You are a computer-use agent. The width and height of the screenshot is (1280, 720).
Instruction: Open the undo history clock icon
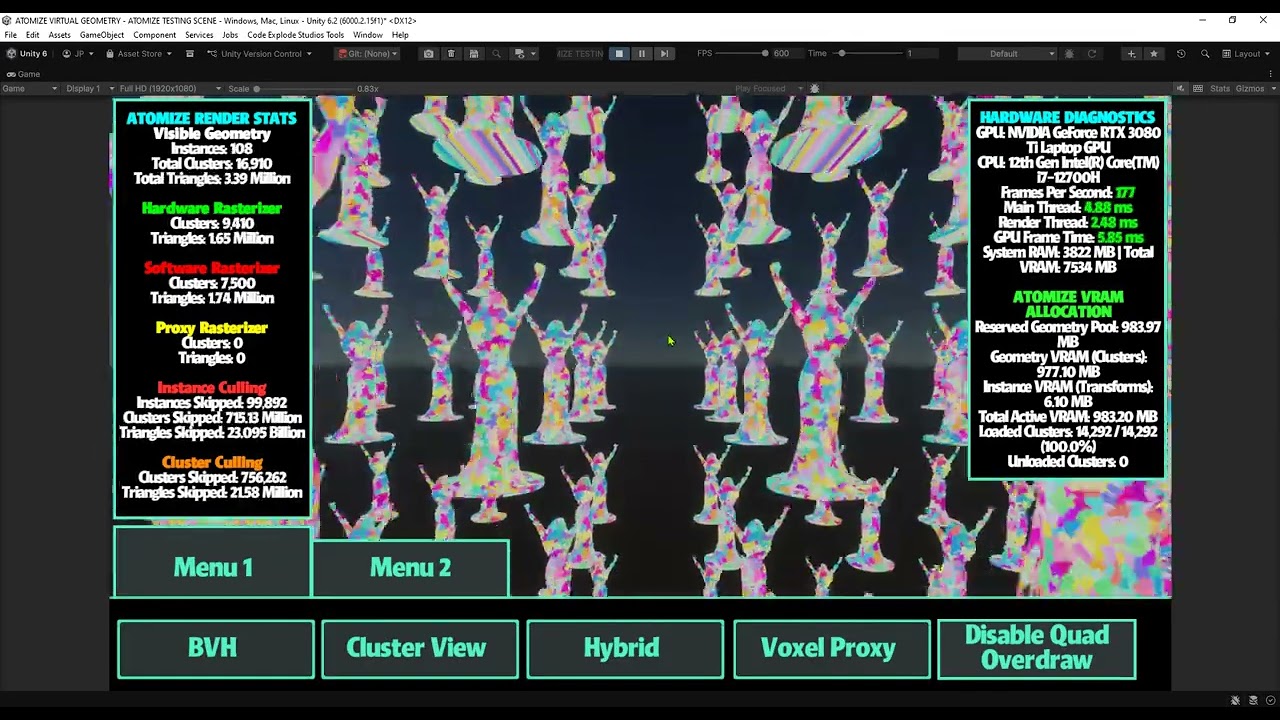[1181, 54]
